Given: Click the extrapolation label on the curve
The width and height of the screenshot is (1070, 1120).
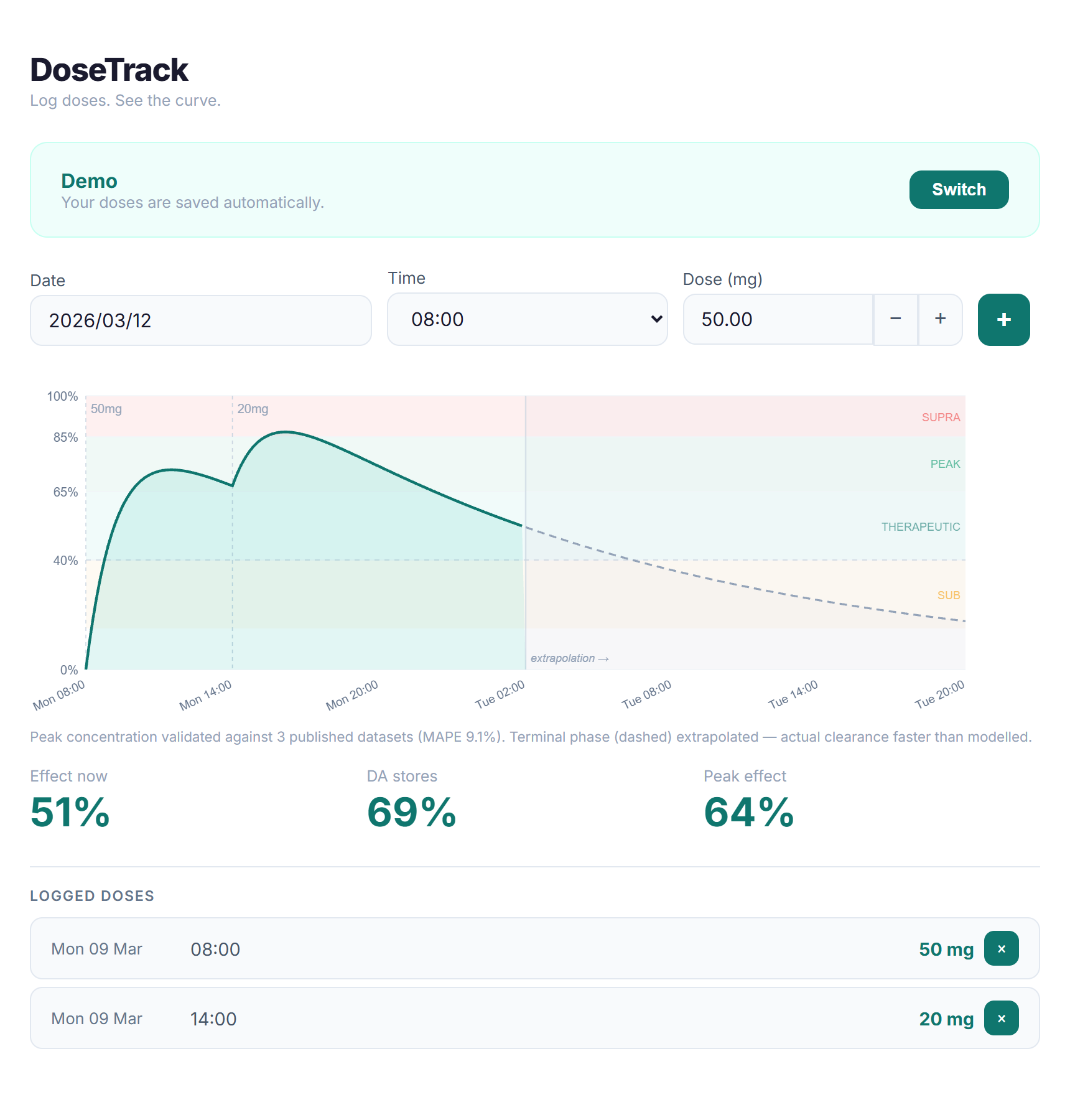Looking at the screenshot, I should 569,658.
